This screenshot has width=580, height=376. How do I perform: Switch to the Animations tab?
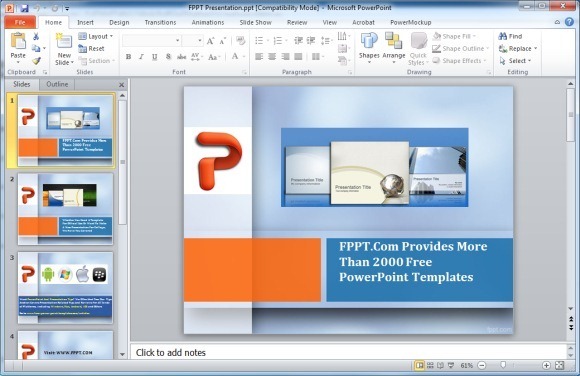pos(208,23)
